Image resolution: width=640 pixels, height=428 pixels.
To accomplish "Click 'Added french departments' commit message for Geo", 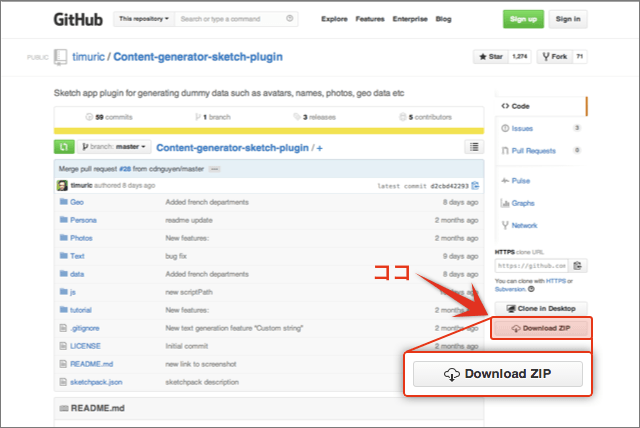I will [207, 202].
